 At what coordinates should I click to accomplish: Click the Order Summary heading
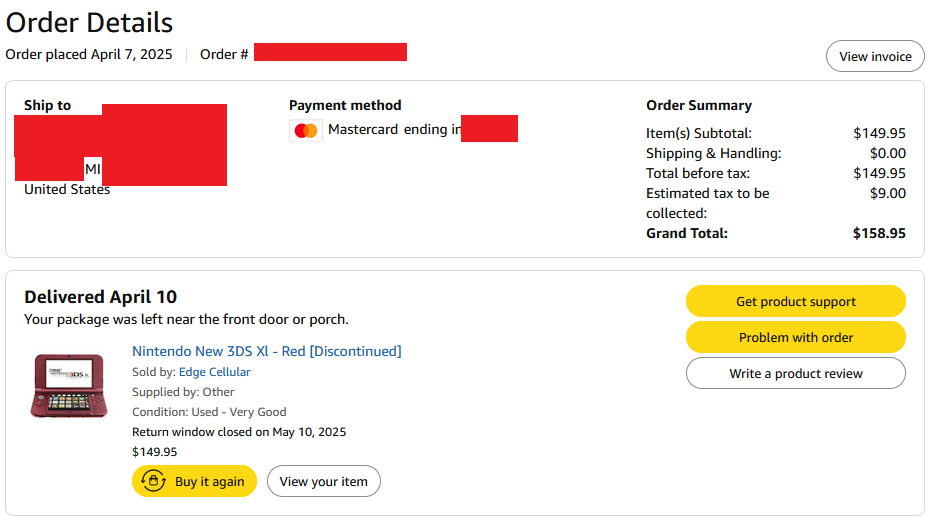[x=699, y=105]
